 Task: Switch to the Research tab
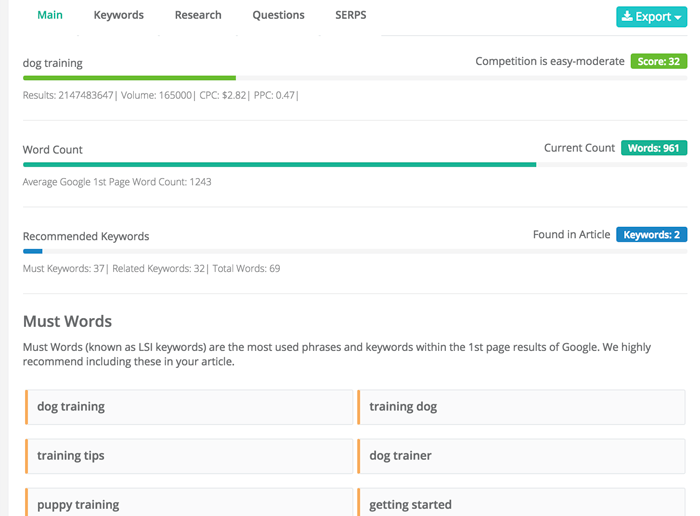coord(198,15)
